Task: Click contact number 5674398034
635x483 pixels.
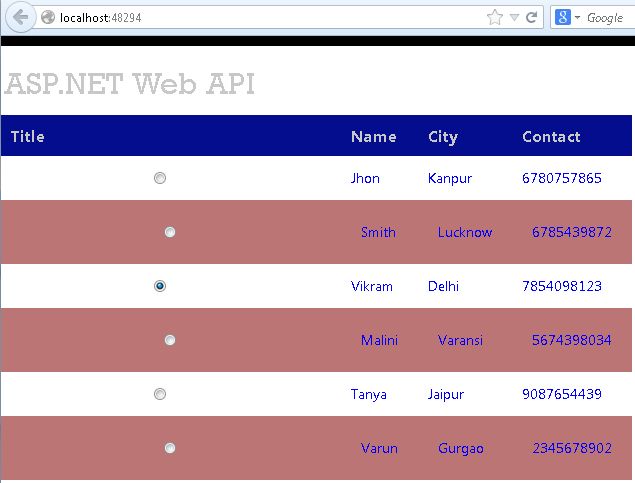Action: tap(571, 340)
